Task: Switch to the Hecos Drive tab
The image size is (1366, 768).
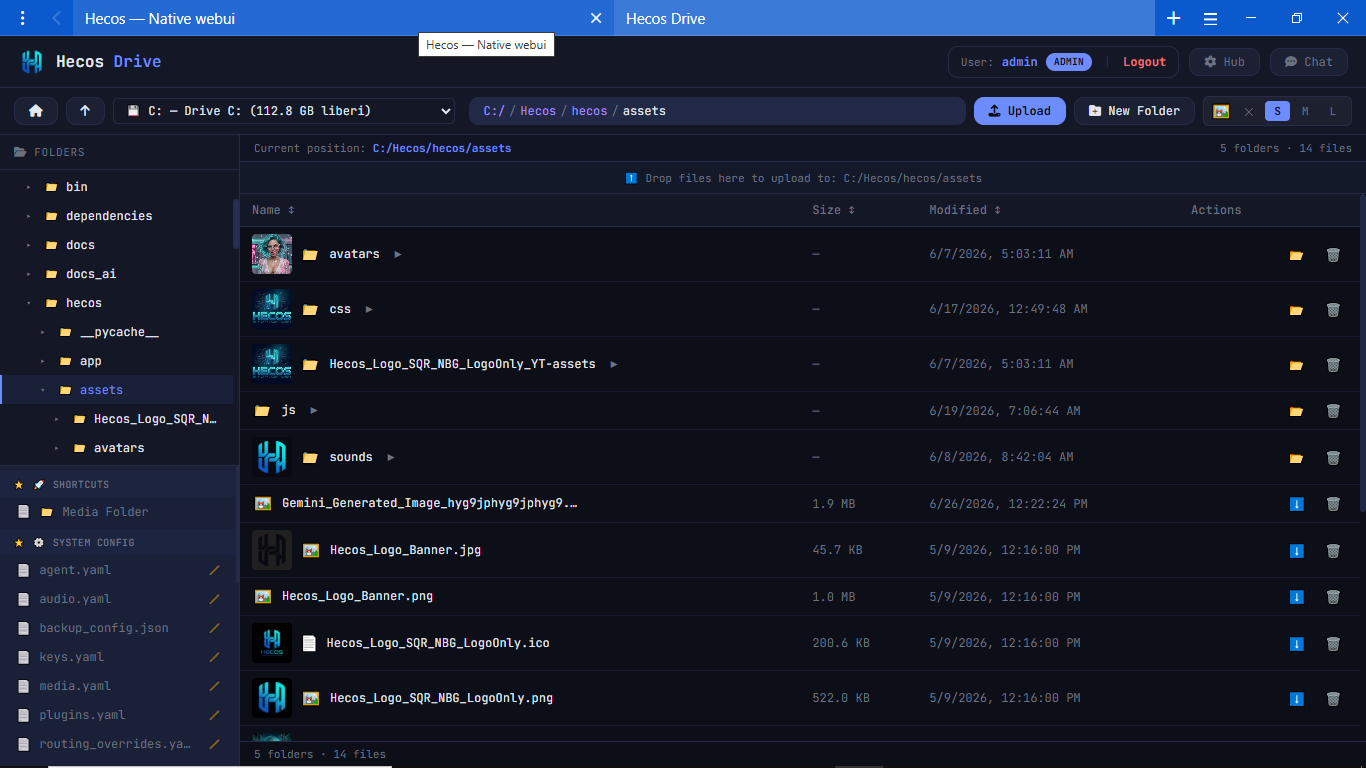Action: [884, 18]
